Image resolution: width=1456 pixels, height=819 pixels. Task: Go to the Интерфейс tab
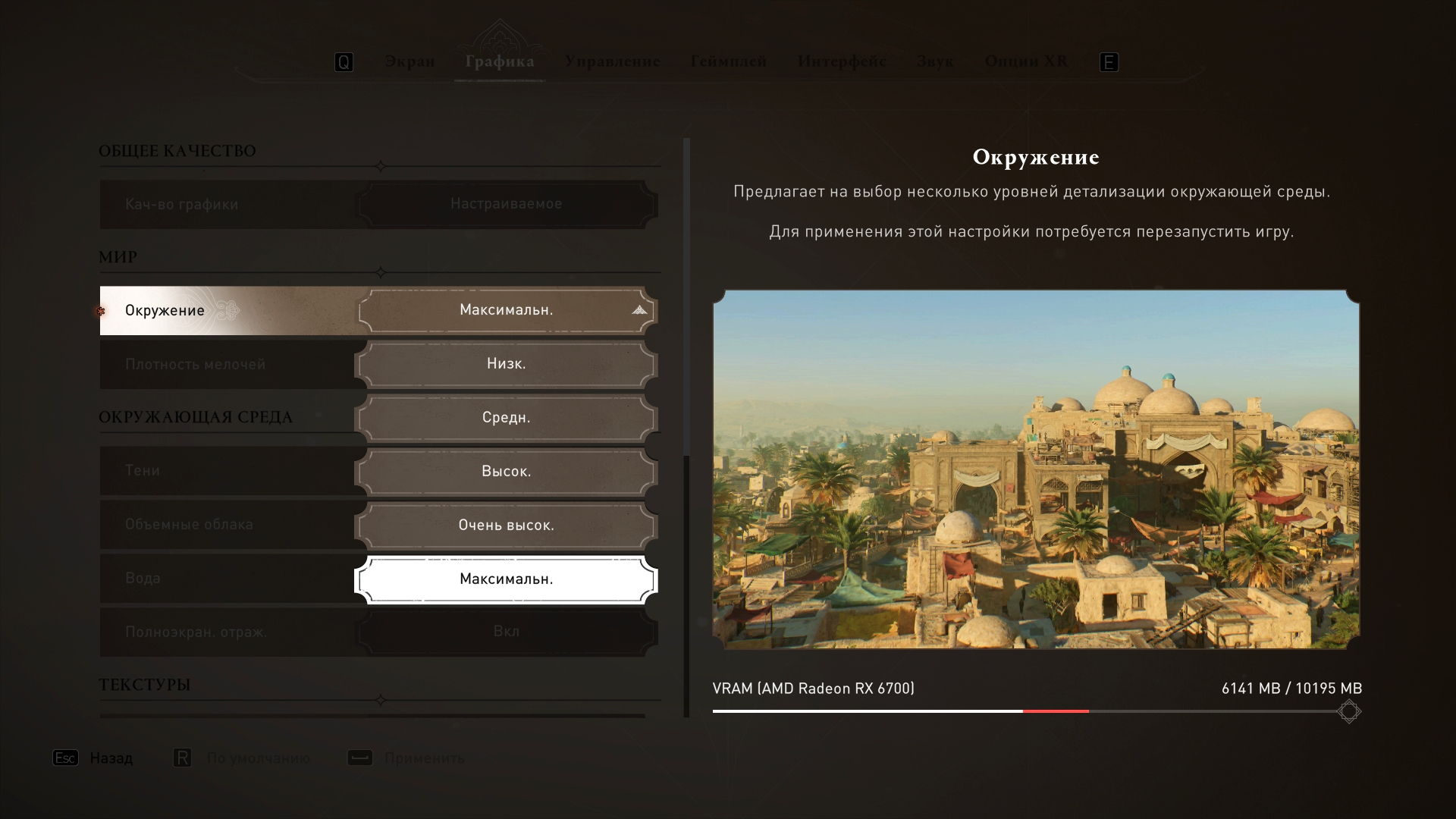(842, 61)
